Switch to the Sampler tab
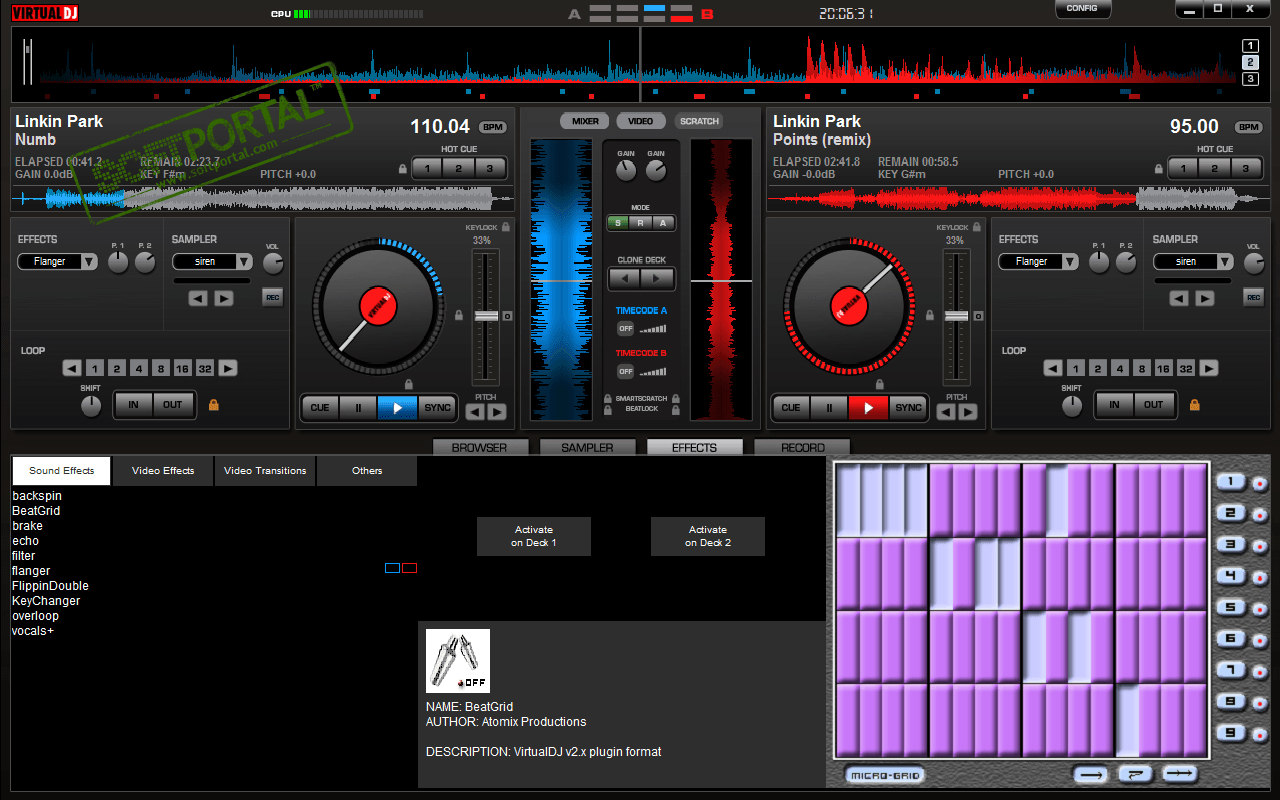This screenshot has width=1280, height=800. click(x=587, y=447)
